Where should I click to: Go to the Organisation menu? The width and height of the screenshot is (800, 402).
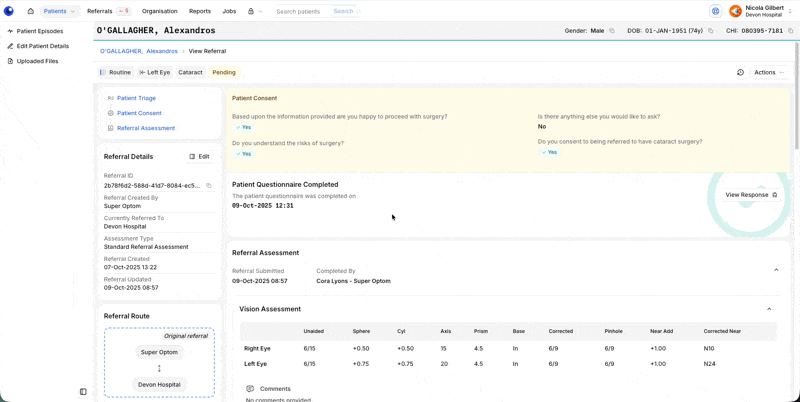point(160,11)
